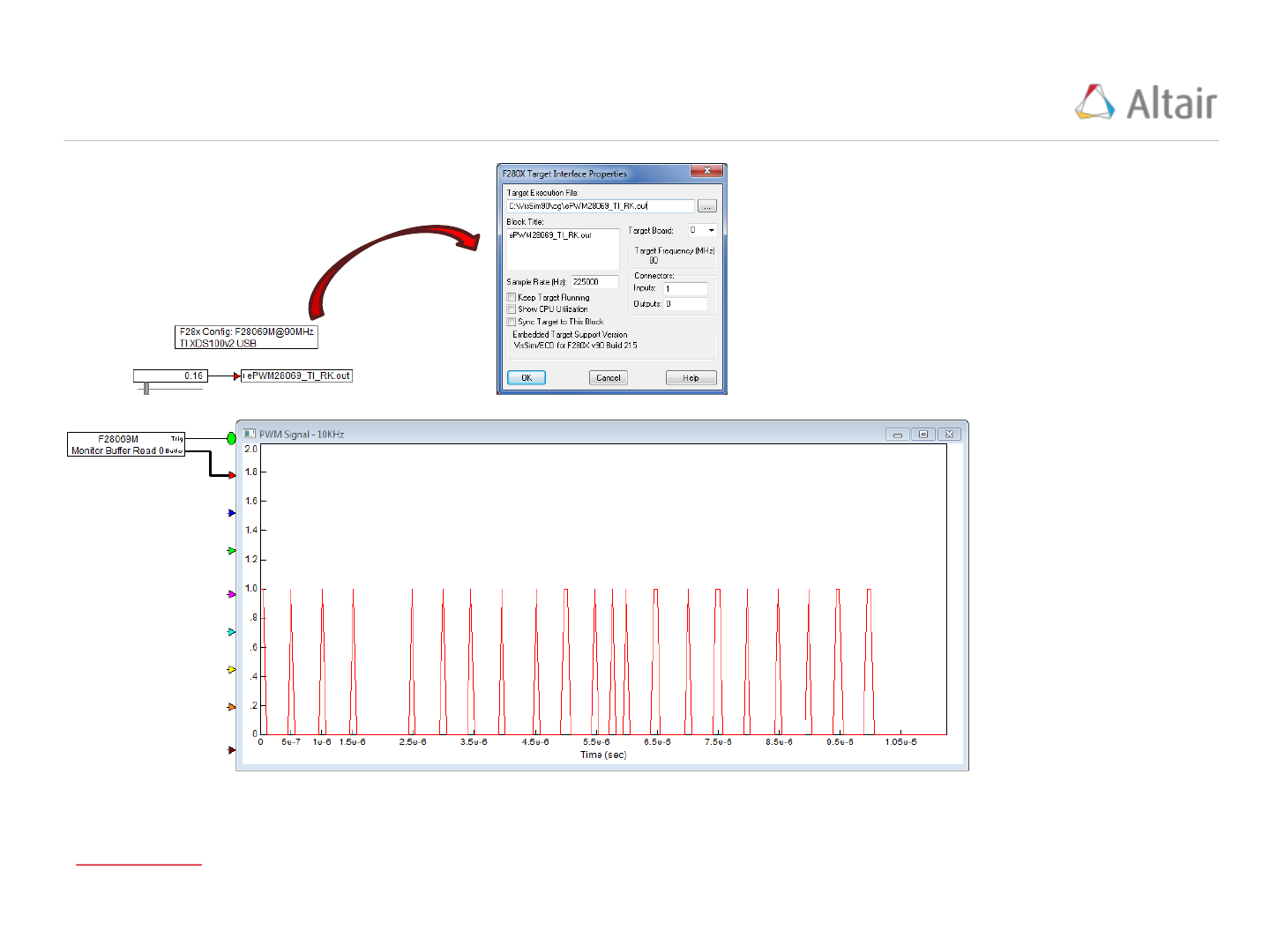Click the Altair logo
The height and width of the screenshot is (952, 1270).
click(x=1146, y=103)
